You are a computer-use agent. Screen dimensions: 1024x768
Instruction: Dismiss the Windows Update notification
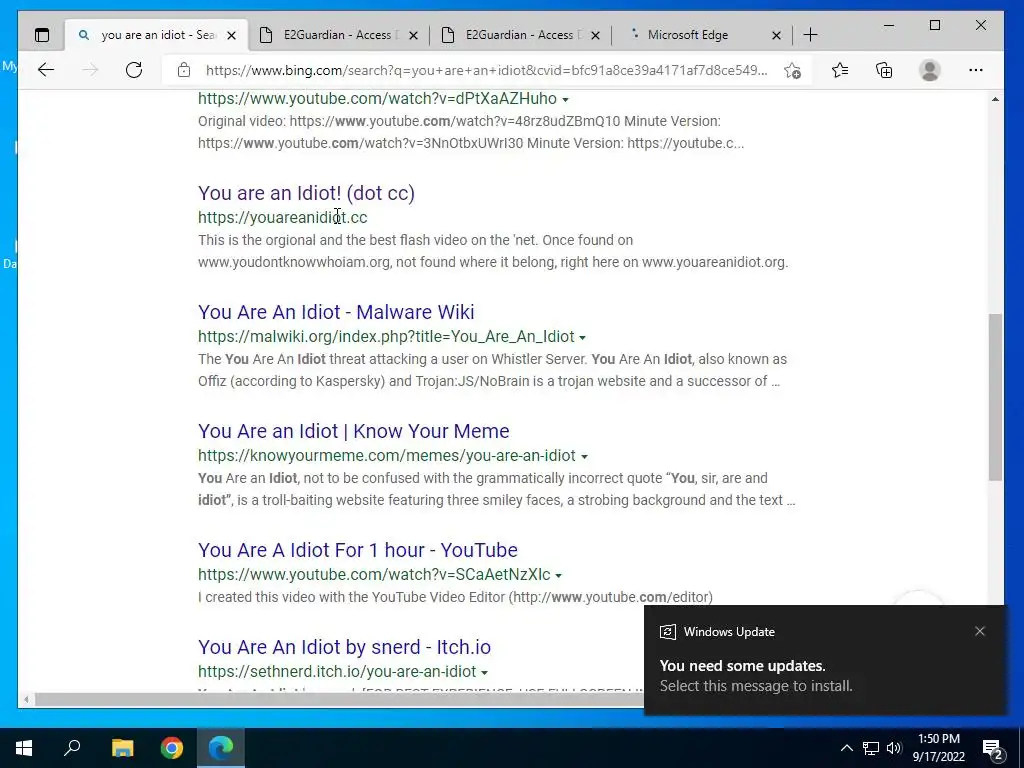pyautogui.click(x=980, y=631)
